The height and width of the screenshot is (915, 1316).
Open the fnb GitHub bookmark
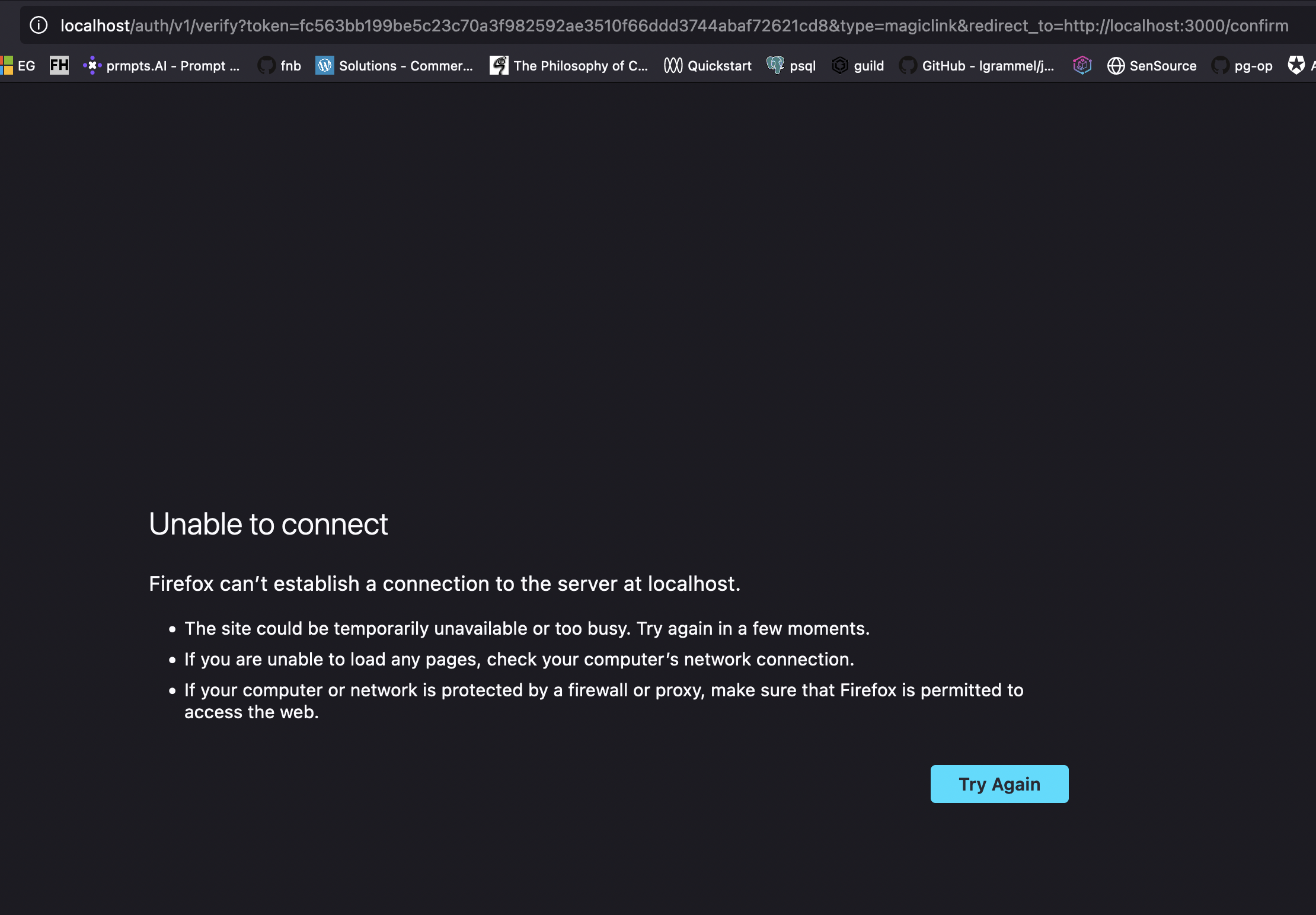pos(279,65)
